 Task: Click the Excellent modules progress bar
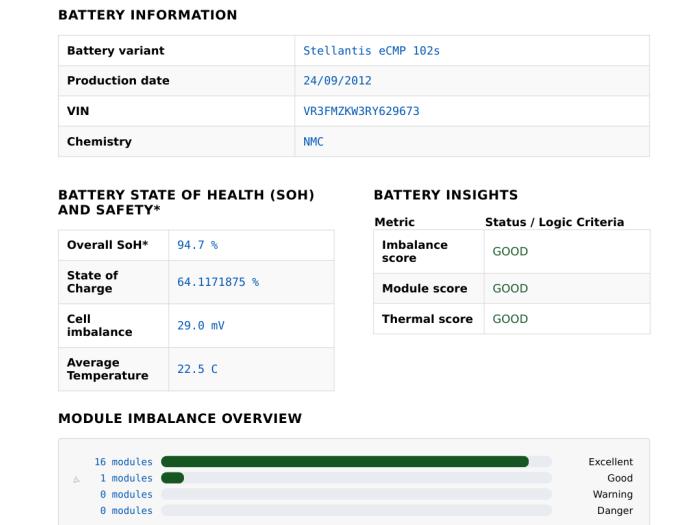[x=356, y=462]
